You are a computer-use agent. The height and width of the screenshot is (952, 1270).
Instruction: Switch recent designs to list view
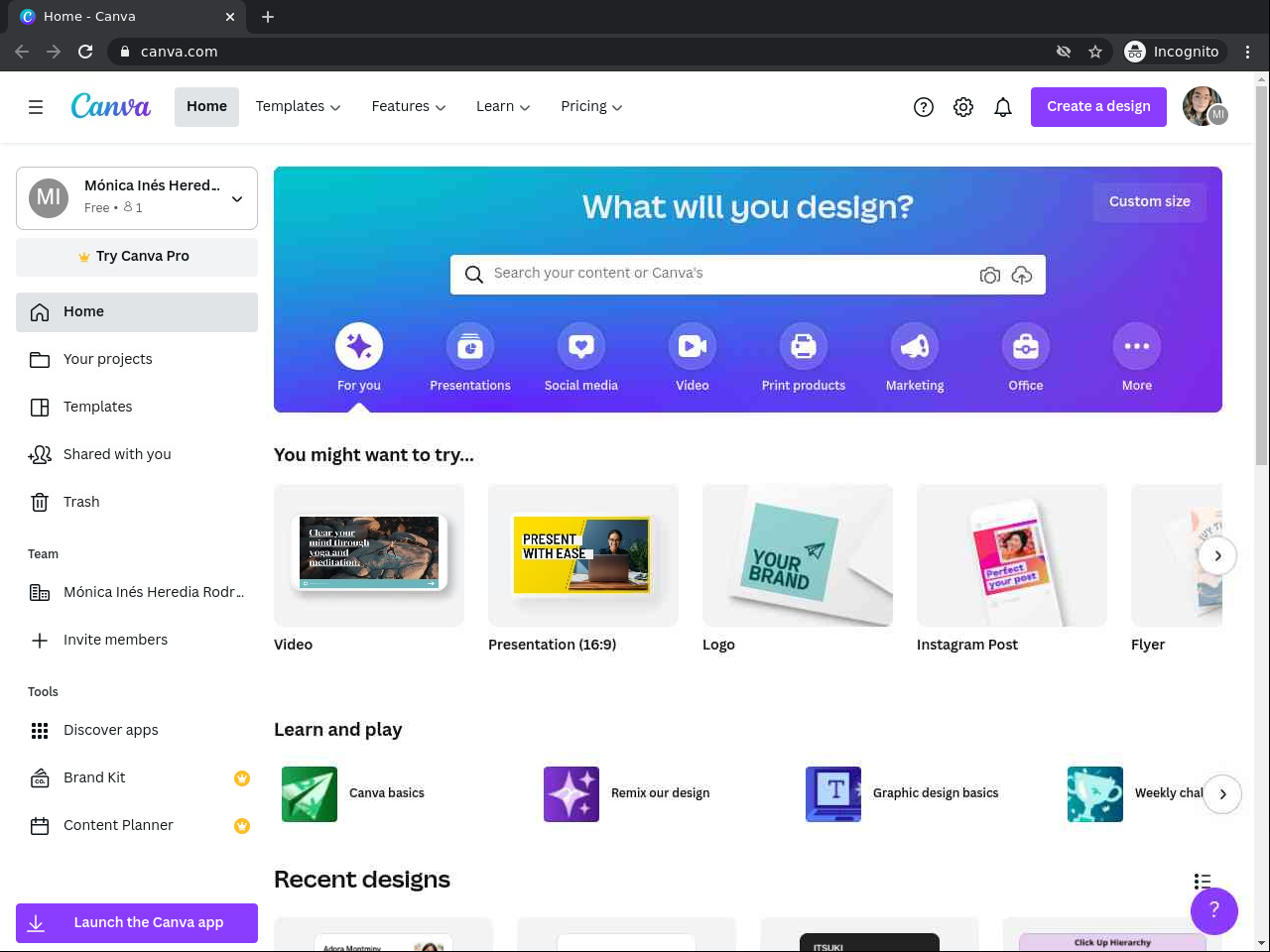pos(1203,881)
